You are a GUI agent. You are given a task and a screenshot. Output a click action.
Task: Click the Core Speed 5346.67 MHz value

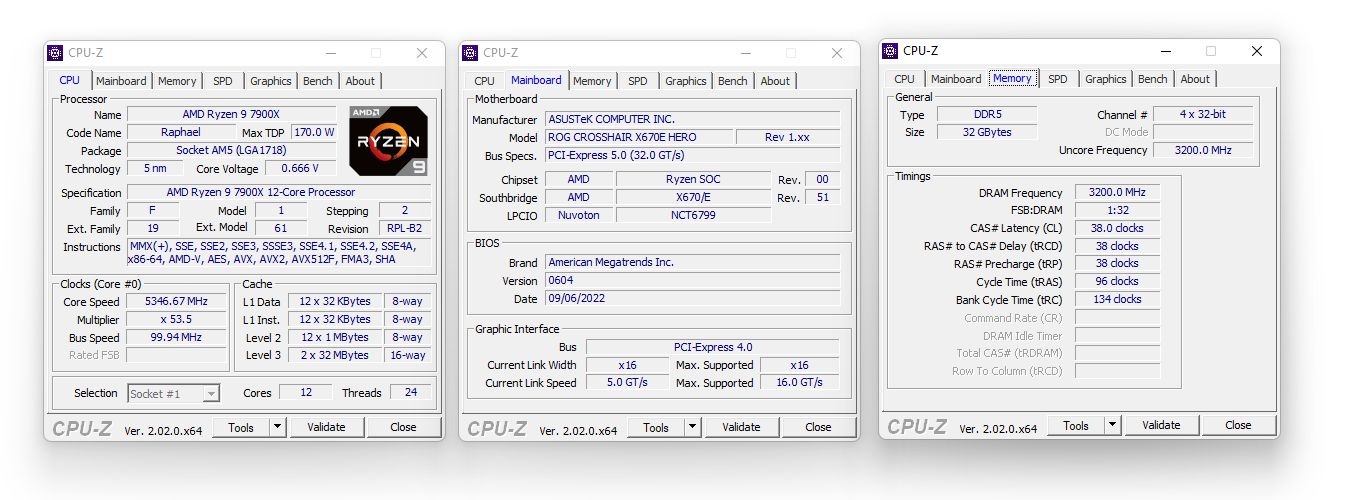[x=176, y=301]
